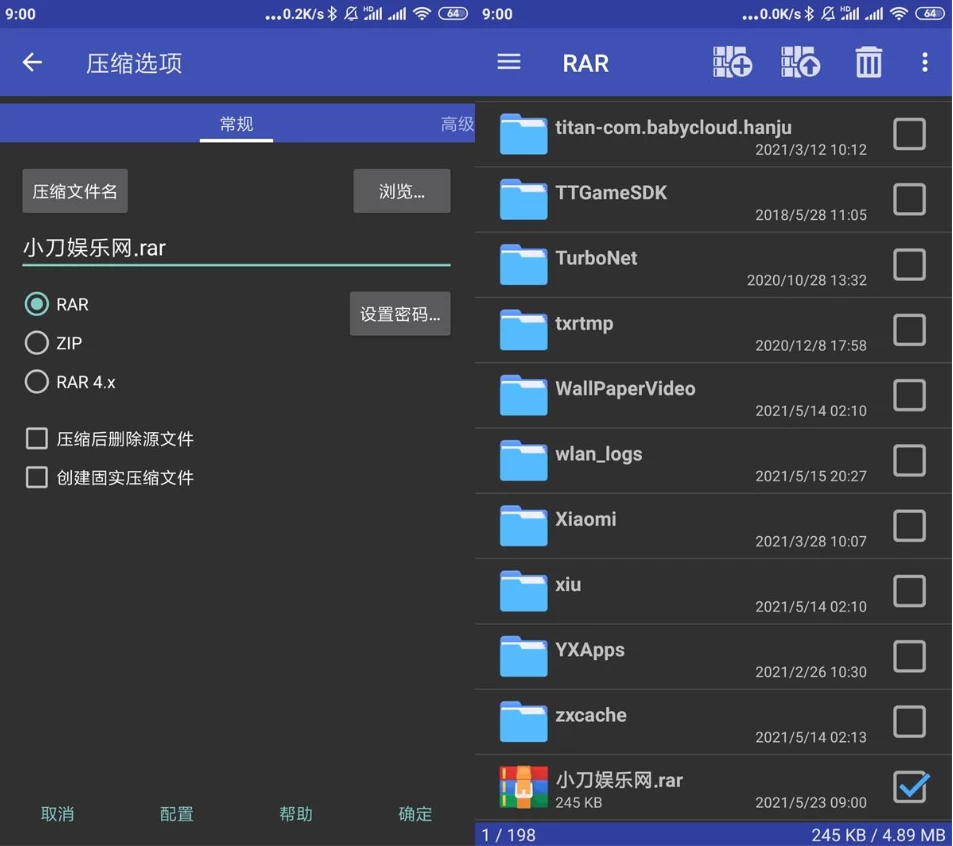The image size is (953, 846).
Task: Select the ZIP archive format
Action: (36, 342)
